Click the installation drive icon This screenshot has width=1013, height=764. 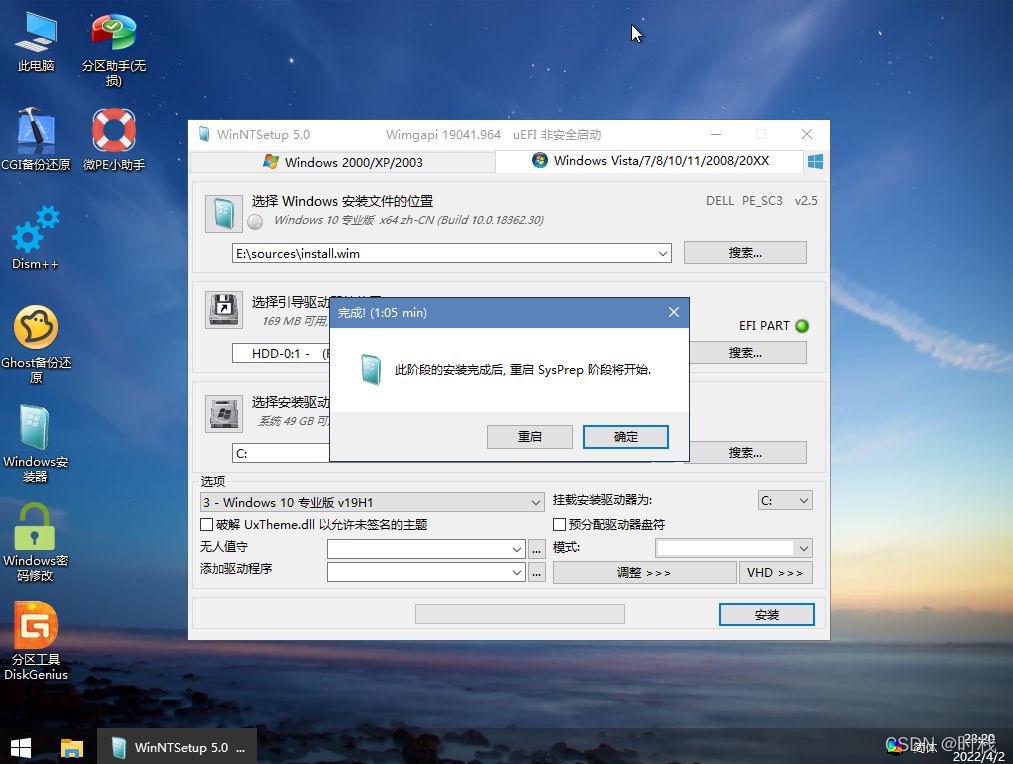point(224,413)
